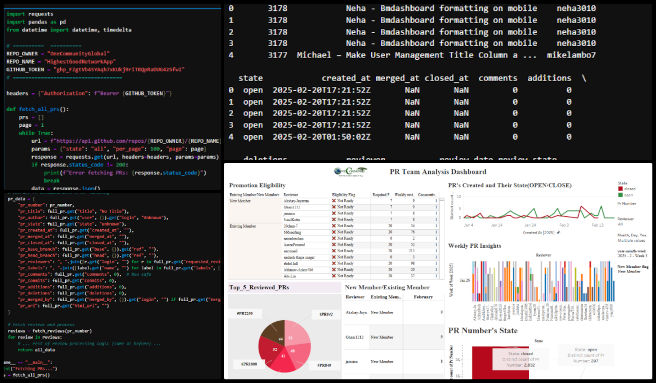Viewport: 656px width, 383px height.
Task: Click 'Jan 4' label on line chart axis
Action: pos(469,225)
